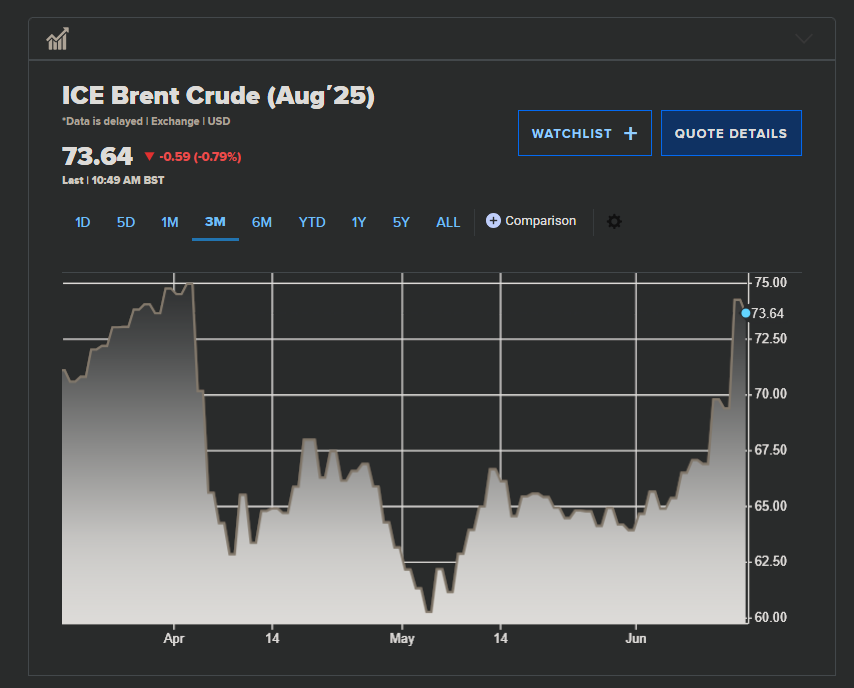Click the blue current price dot marker
This screenshot has width=854, height=688.
(745, 313)
